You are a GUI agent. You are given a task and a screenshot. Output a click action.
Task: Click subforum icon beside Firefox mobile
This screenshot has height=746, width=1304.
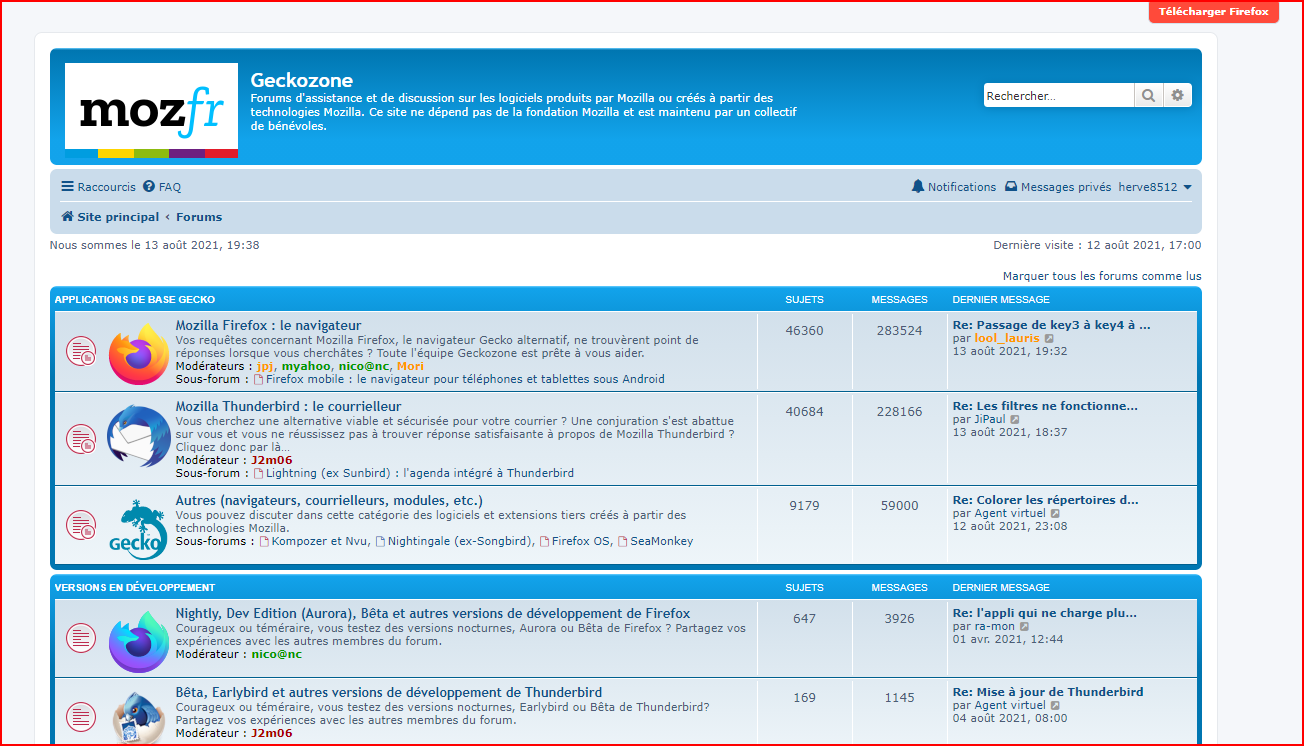pos(259,380)
